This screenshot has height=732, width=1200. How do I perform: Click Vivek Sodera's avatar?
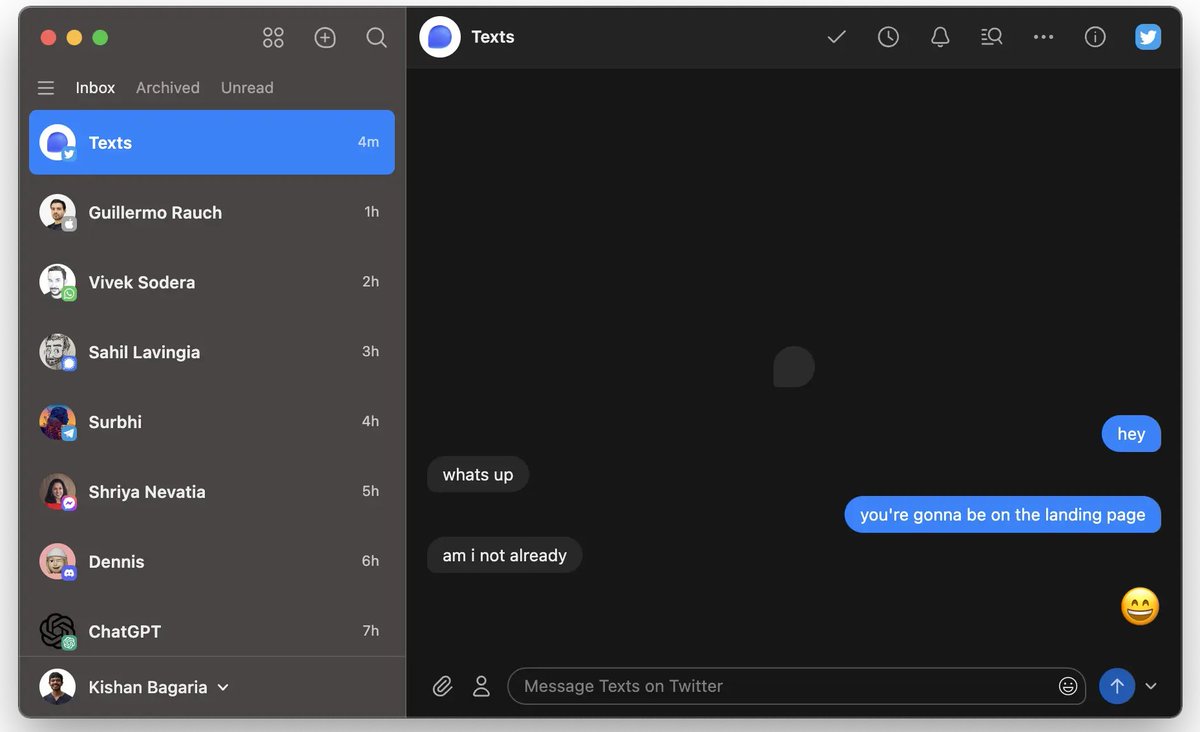pyautogui.click(x=57, y=282)
